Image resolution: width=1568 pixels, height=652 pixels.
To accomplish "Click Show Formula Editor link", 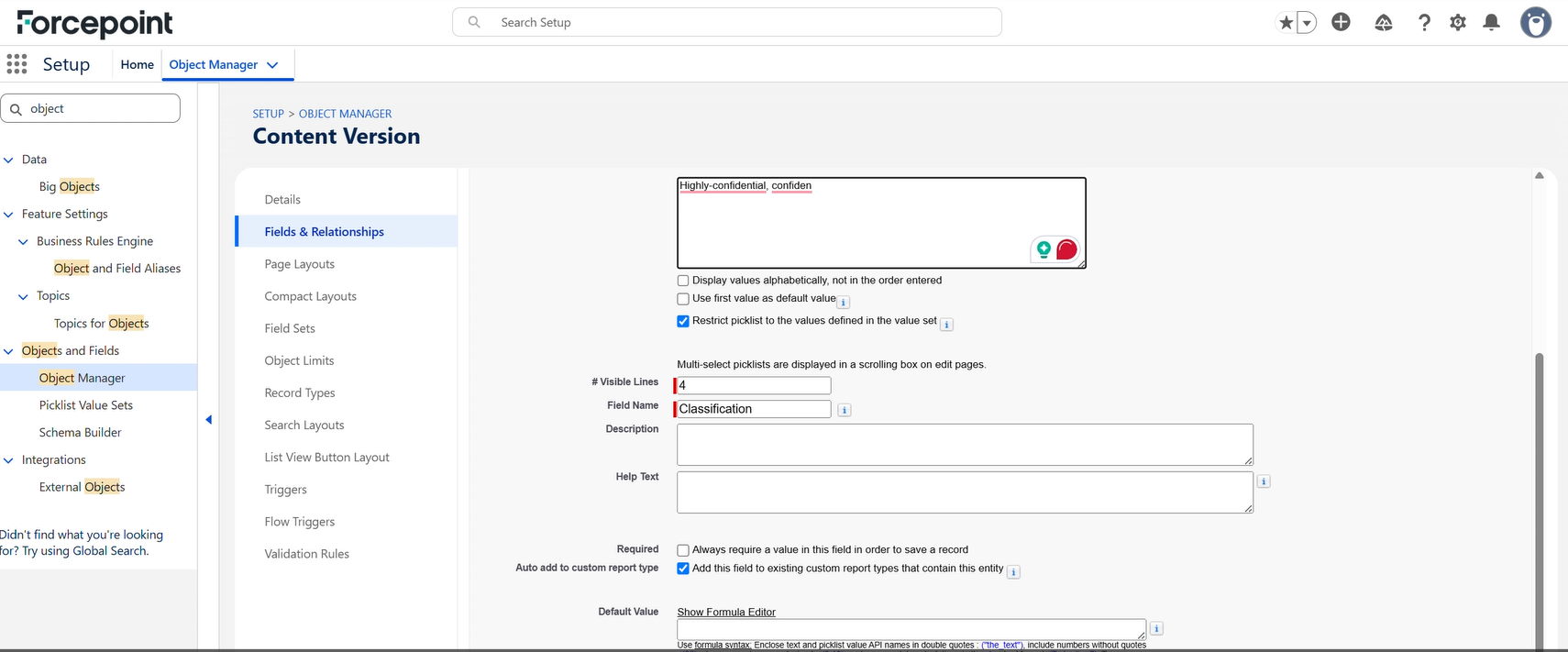I will [x=726, y=612].
